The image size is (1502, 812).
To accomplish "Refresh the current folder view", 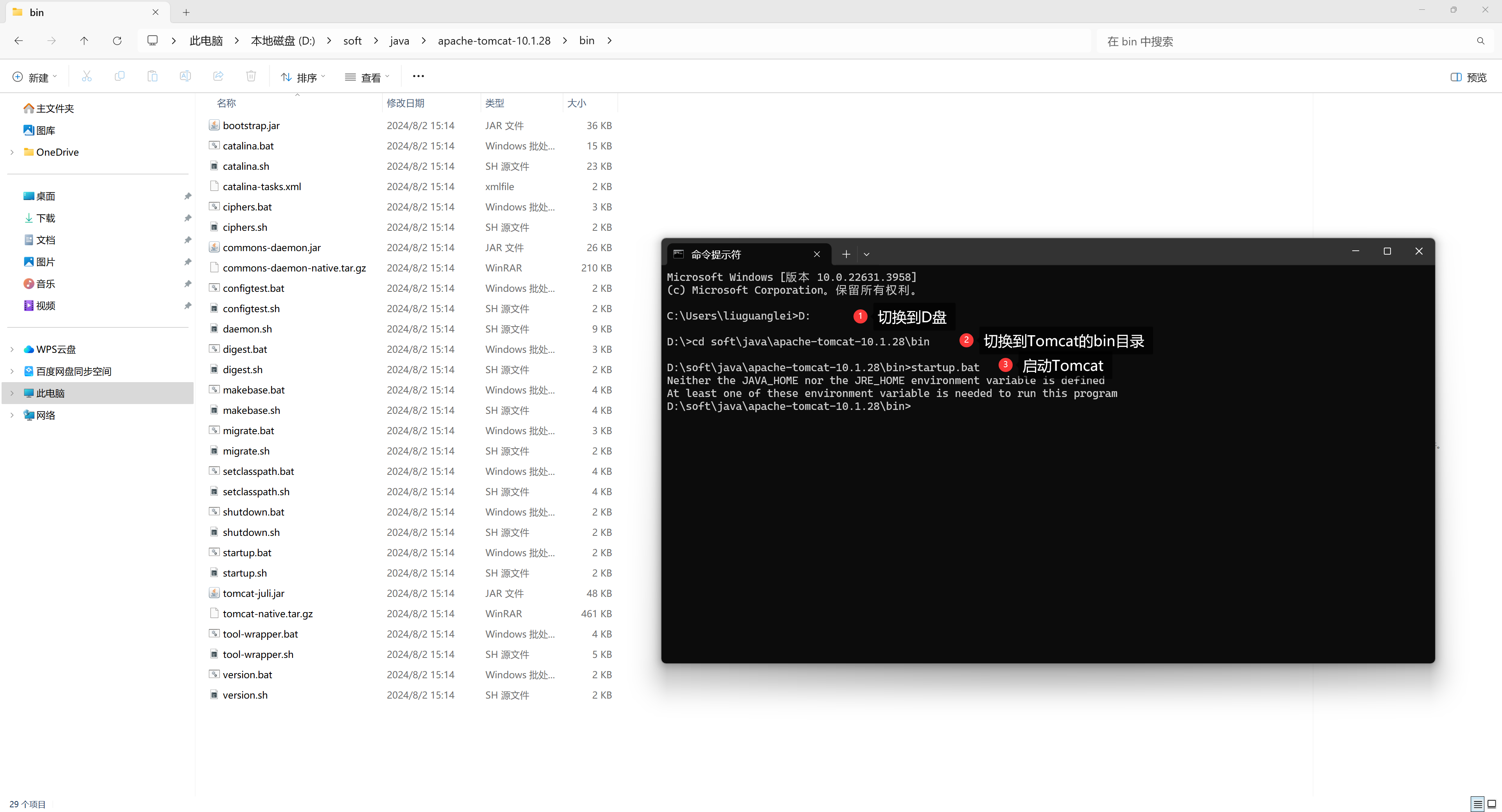I will (x=117, y=41).
